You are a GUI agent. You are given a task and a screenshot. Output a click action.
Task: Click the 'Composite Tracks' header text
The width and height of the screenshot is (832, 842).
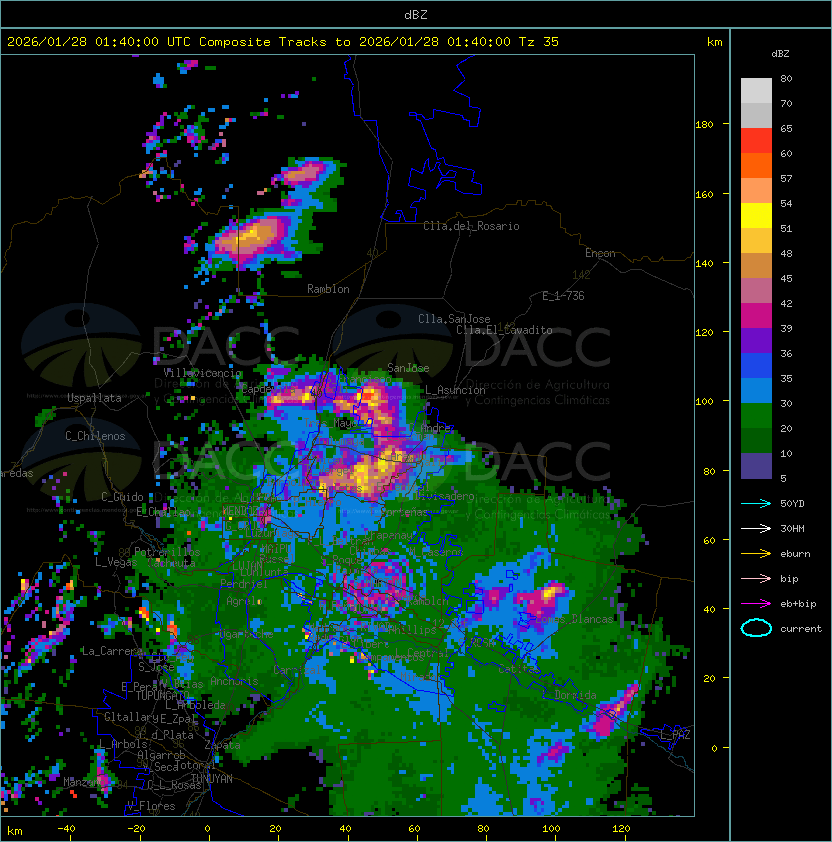pyautogui.click(x=263, y=42)
